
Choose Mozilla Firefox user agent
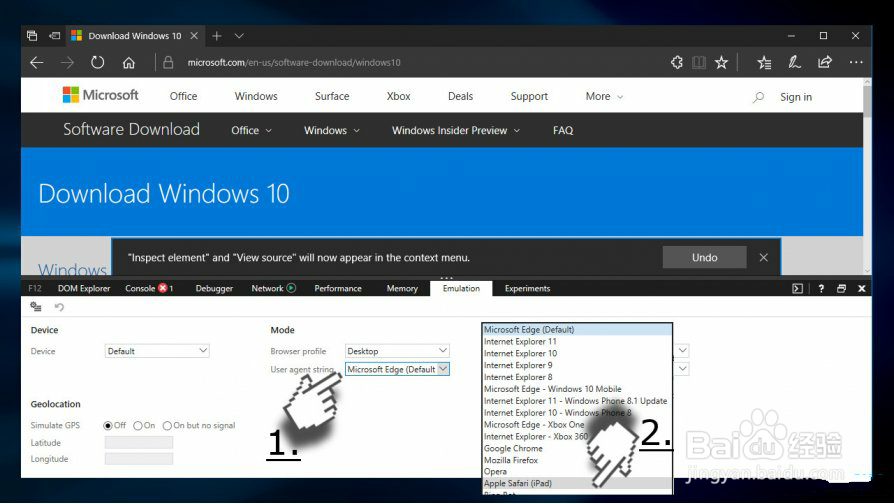577,460
